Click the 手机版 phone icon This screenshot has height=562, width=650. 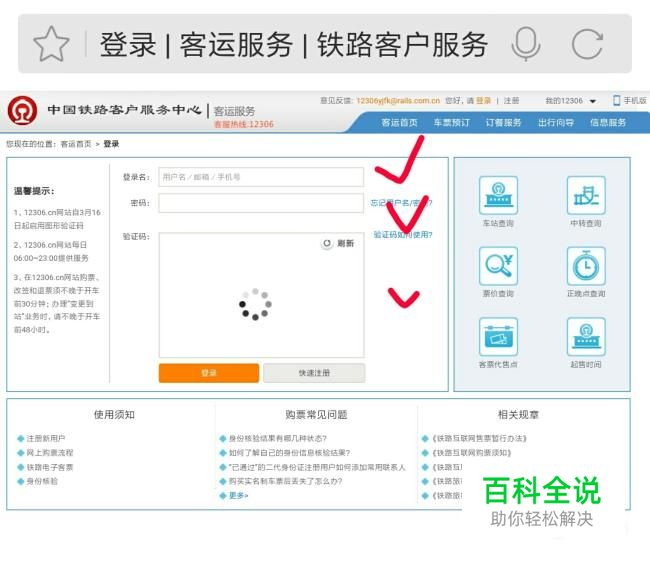coord(616,100)
